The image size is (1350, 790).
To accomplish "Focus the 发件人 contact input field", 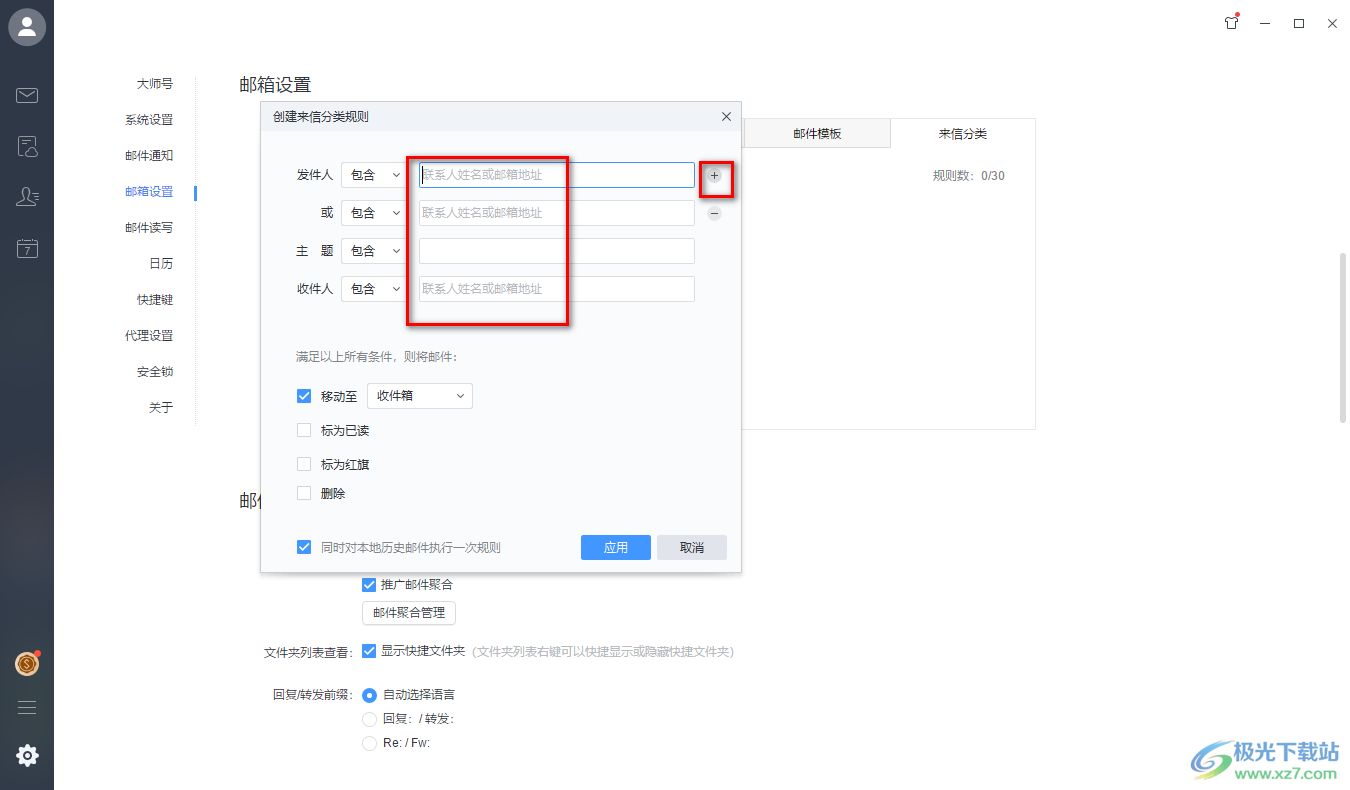I will (x=557, y=175).
